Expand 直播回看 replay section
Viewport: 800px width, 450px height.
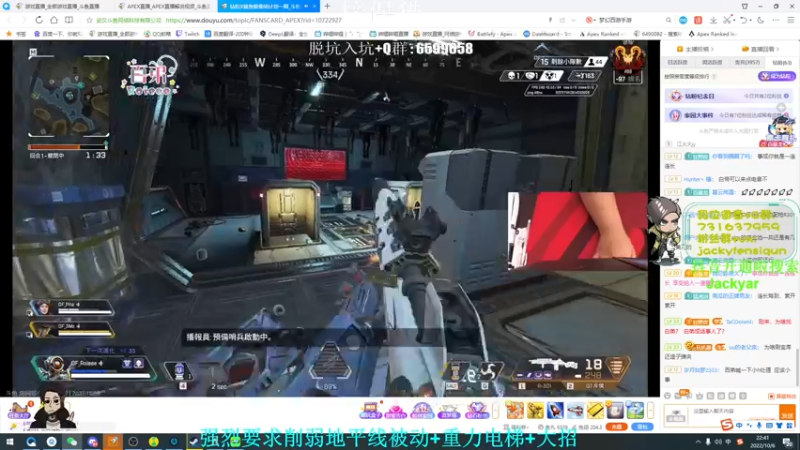(761, 49)
